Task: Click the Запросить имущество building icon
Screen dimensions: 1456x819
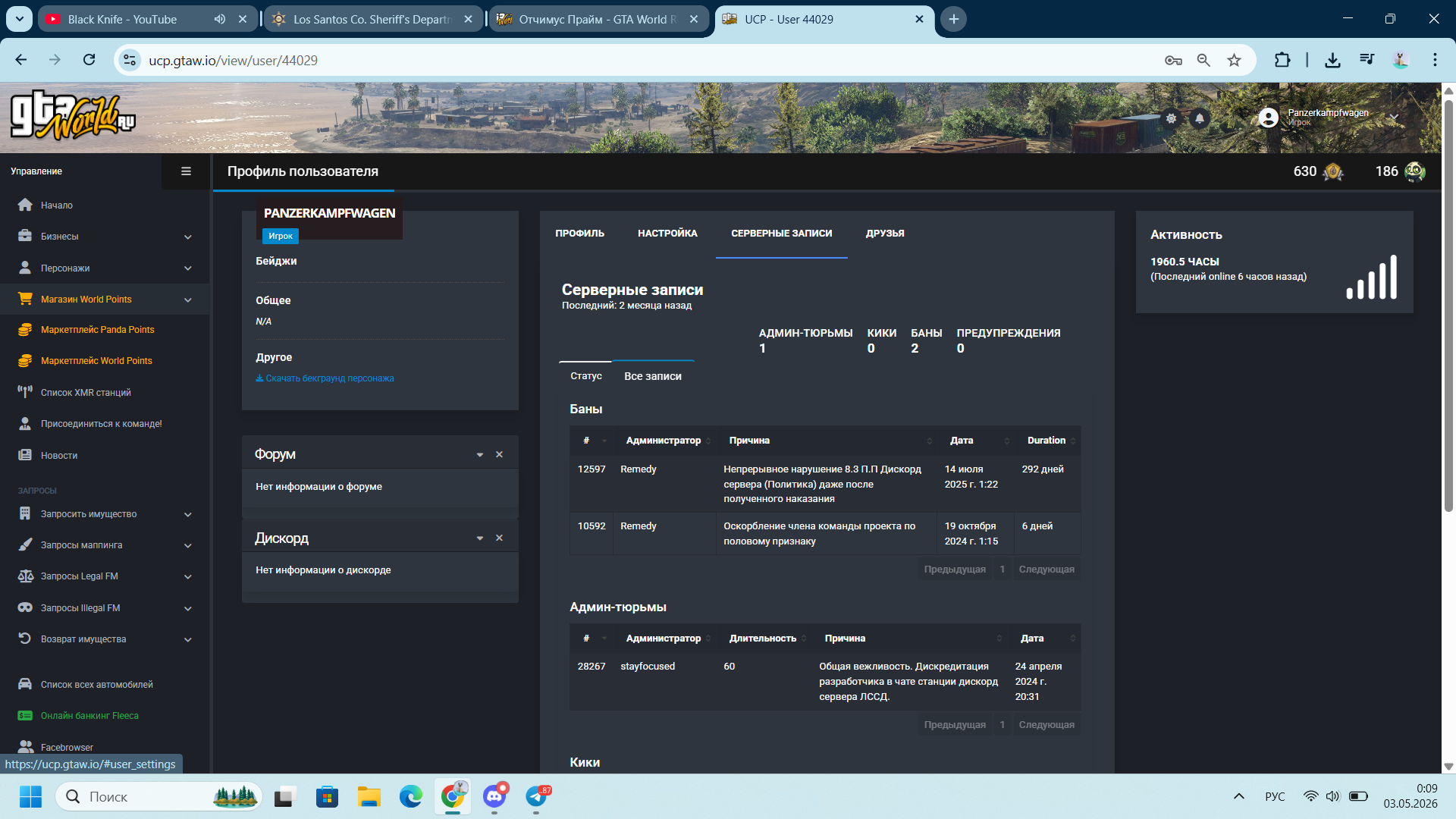Action: pos(25,513)
